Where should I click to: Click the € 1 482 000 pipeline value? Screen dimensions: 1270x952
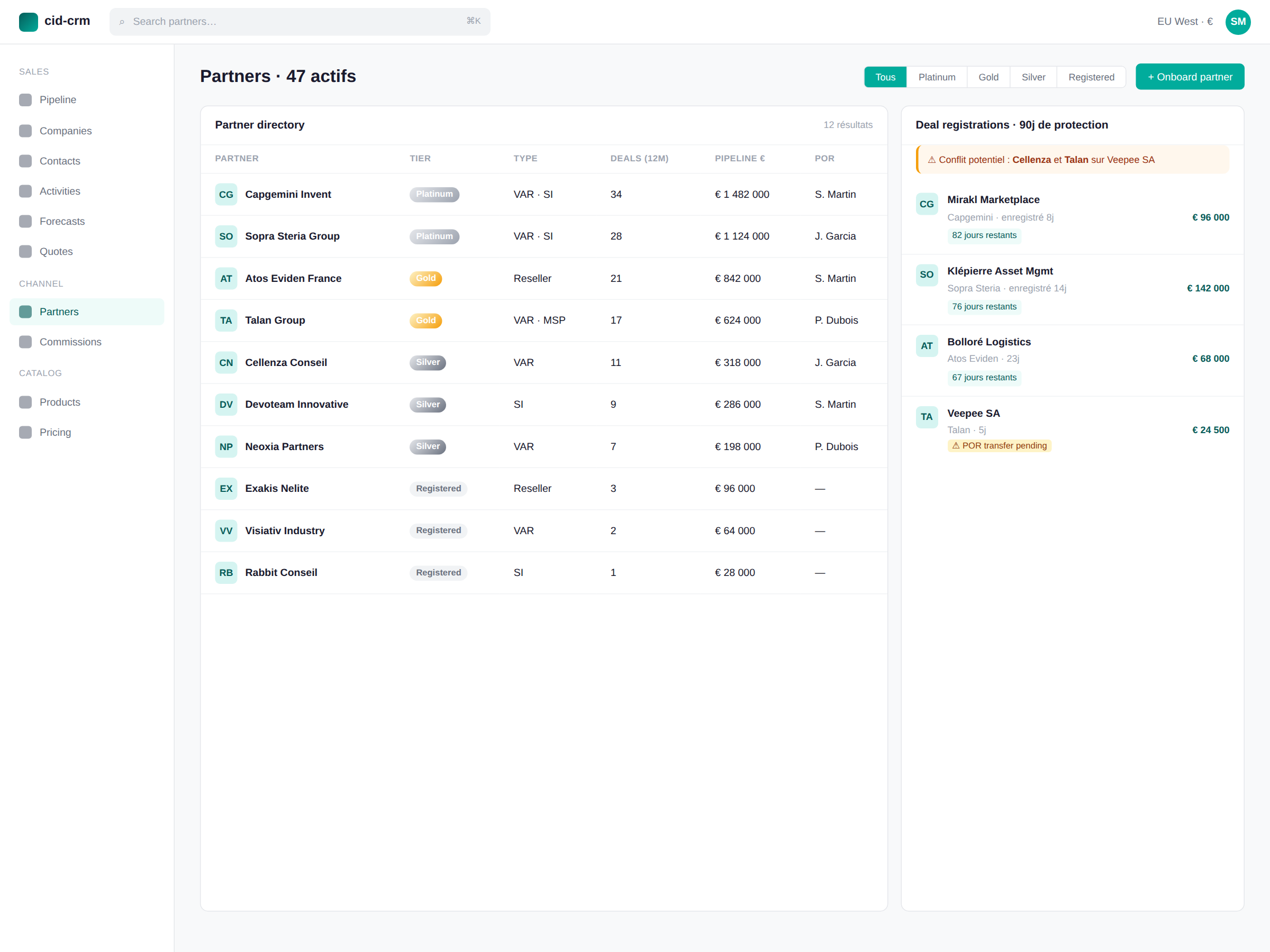[x=742, y=195]
